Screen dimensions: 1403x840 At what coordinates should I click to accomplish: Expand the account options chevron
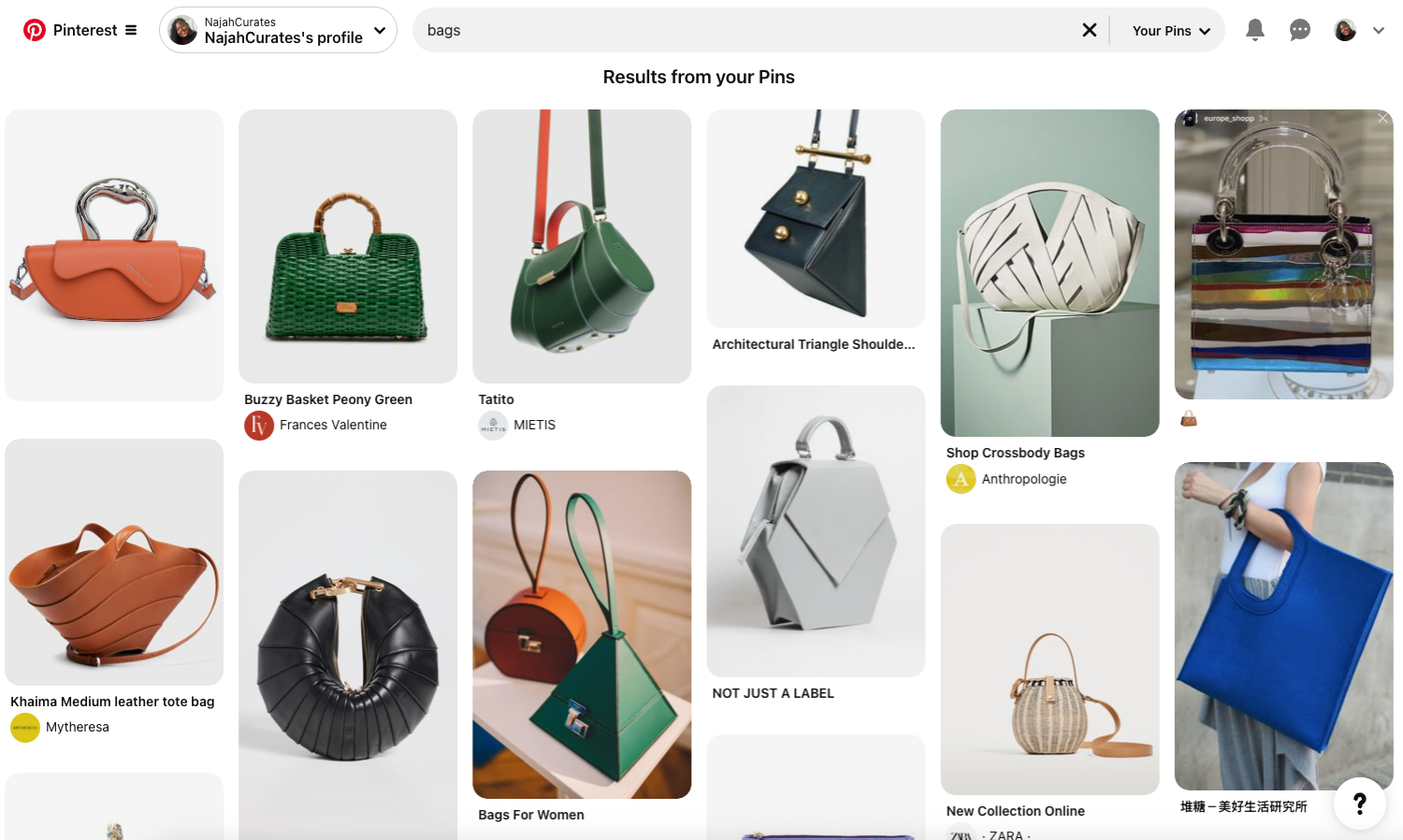tap(1379, 30)
